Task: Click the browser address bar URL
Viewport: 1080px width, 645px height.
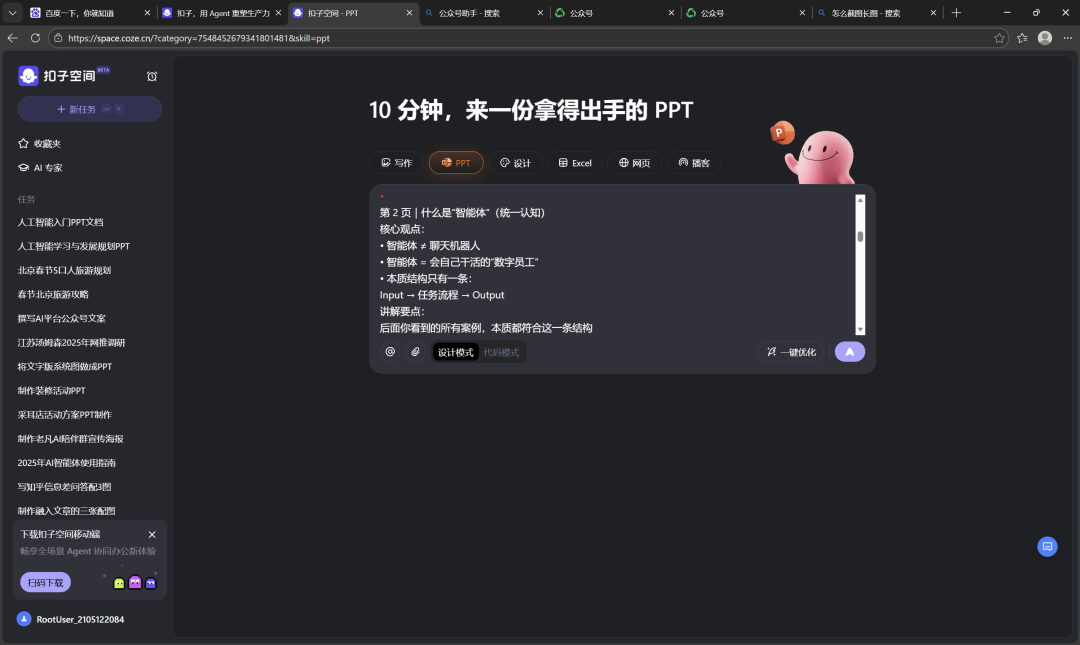Action: (x=199, y=38)
